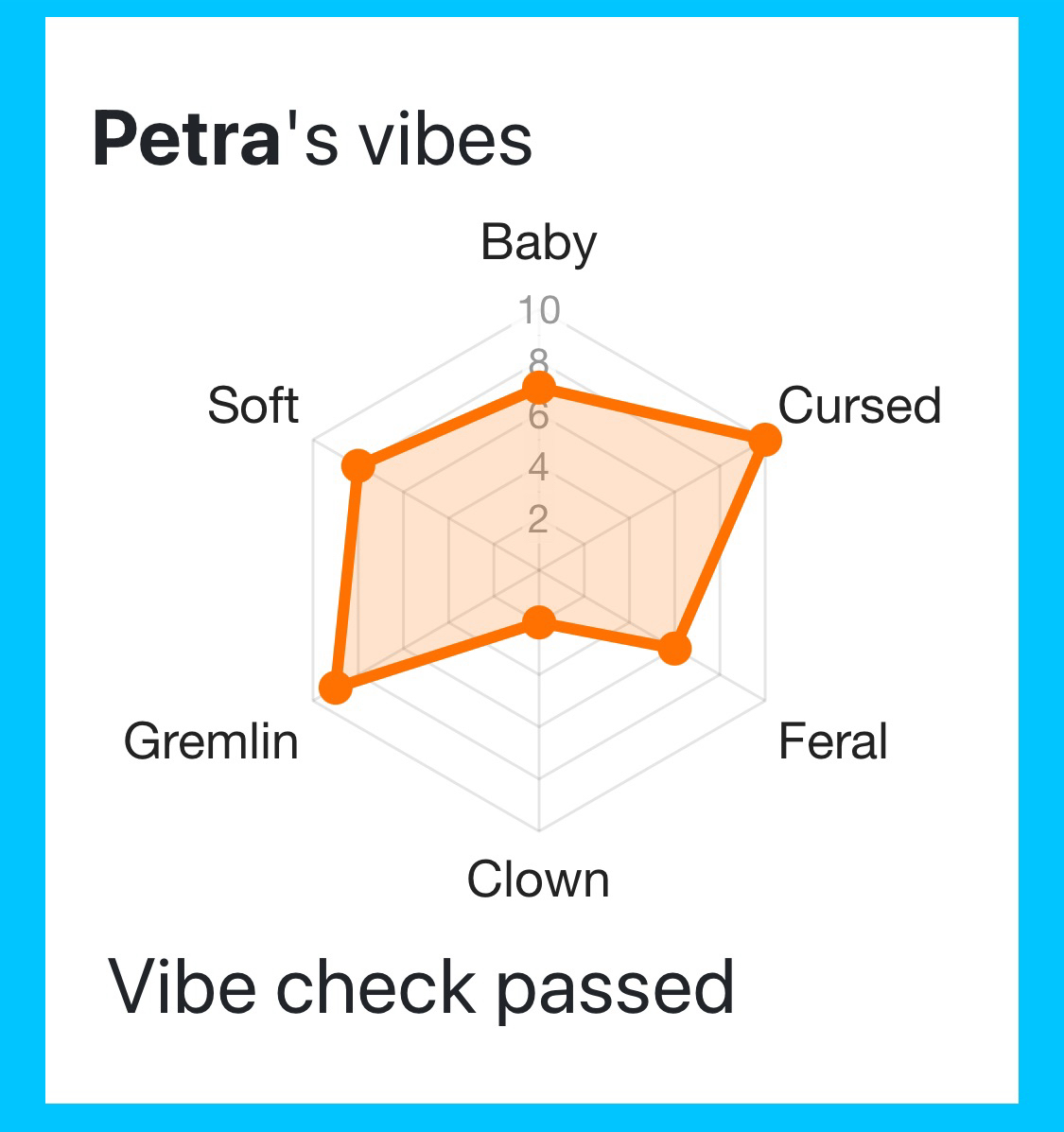Click the Gremlin data point marker
The width and height of the screenshot is (1064, 1132).
coord(334,688)
